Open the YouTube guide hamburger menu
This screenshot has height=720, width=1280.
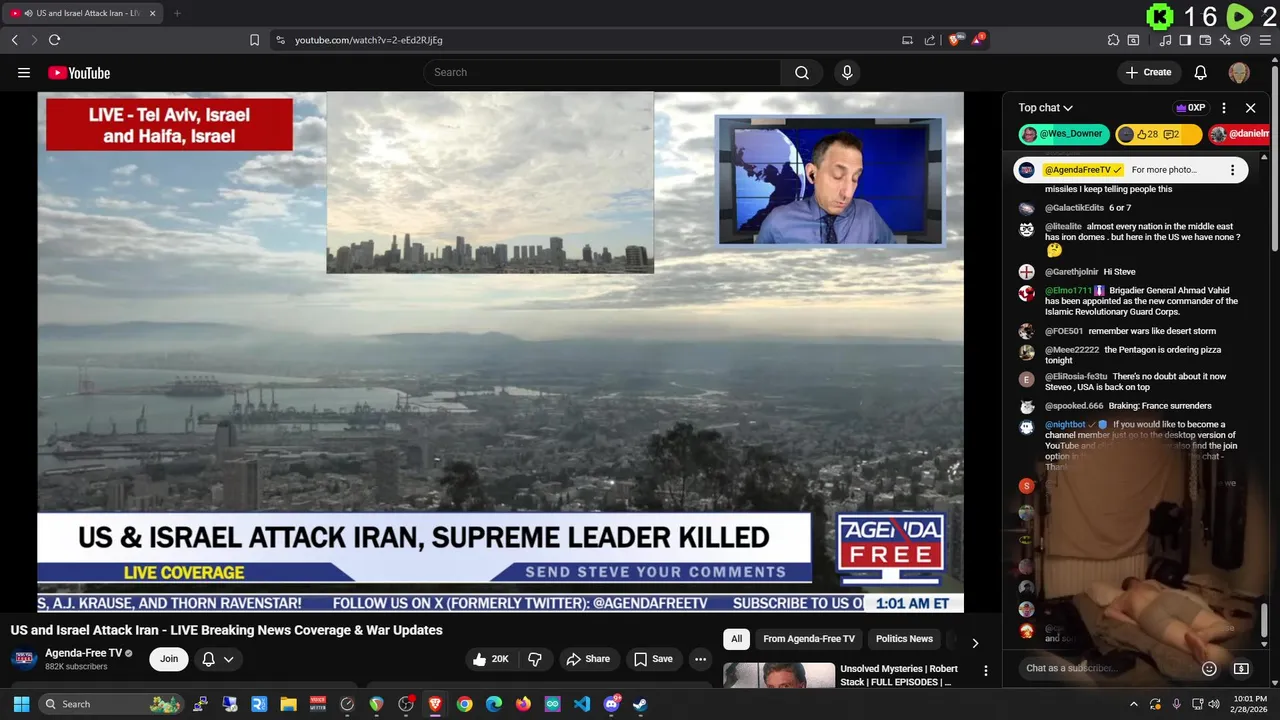coord(24,72)
